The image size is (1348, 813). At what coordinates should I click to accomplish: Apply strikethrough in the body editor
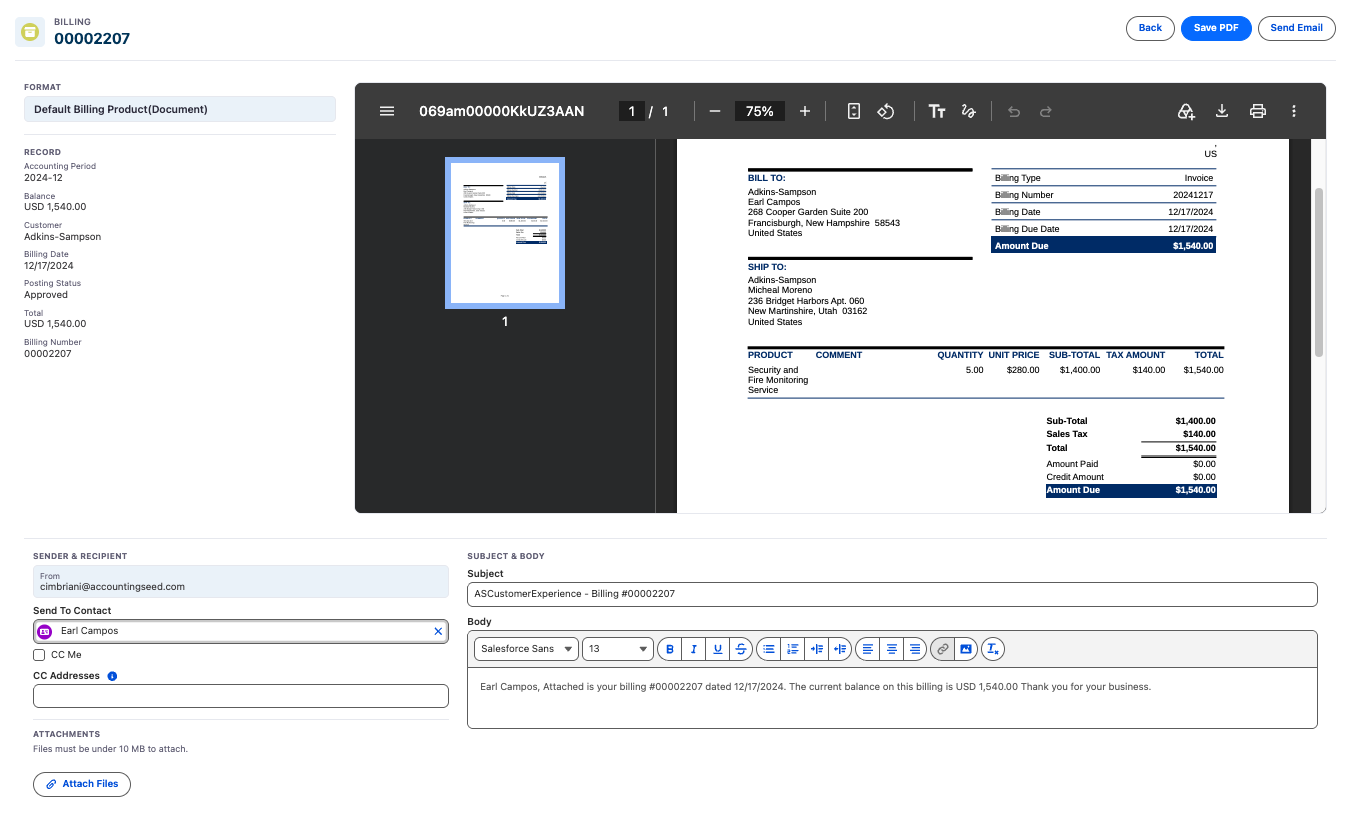[x=741, y=649]
